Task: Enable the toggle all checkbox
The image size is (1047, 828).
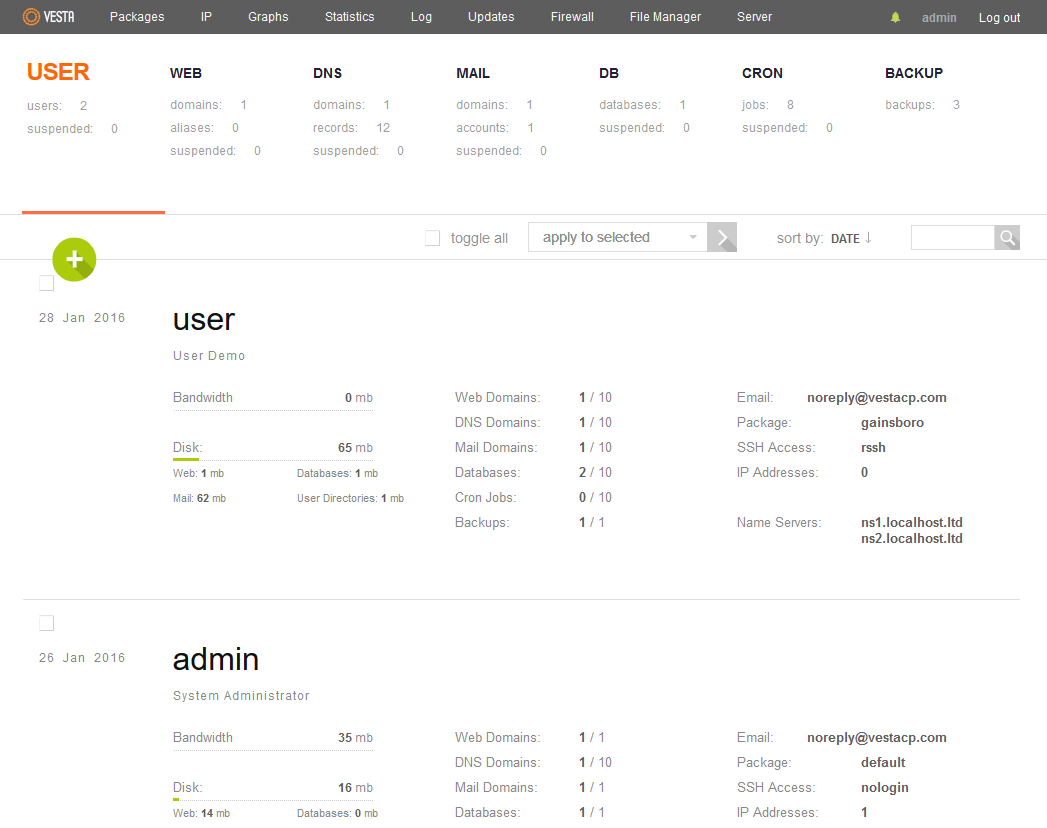Action: coord(433,238)
